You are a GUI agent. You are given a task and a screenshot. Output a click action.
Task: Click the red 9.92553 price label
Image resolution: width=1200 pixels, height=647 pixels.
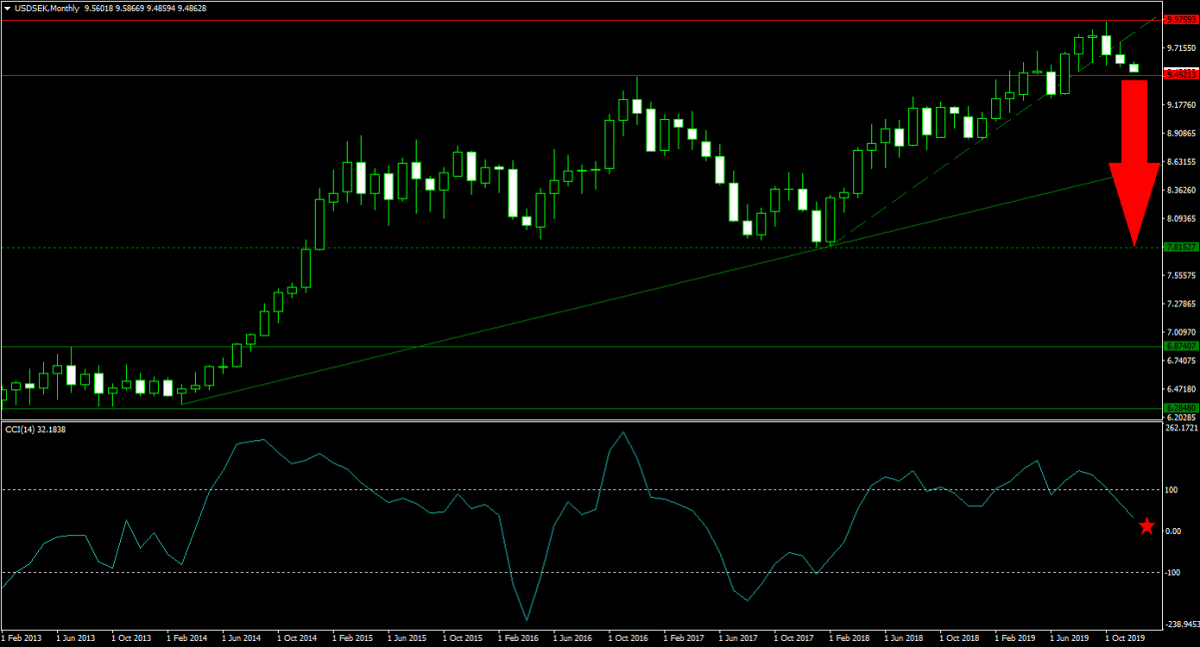click(1180, 20)
